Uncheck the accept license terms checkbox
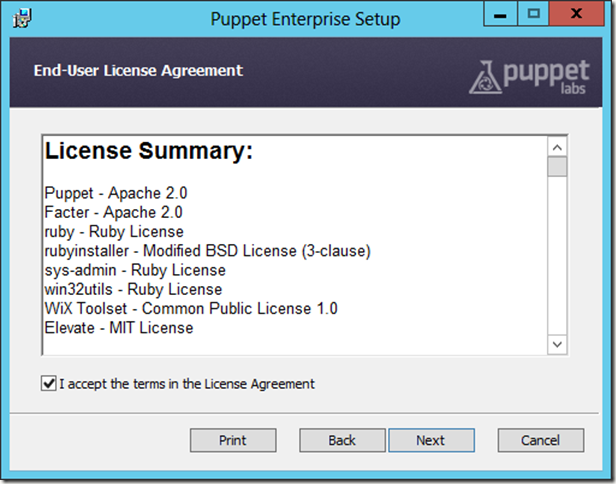The image size is (616, 484). click(x=49, y=383)
